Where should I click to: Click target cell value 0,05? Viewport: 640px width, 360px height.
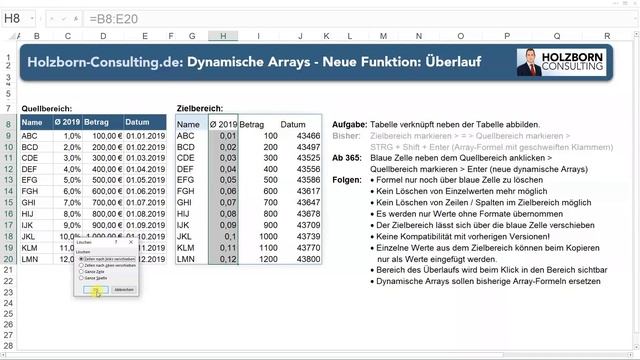[x=223, y=180]
